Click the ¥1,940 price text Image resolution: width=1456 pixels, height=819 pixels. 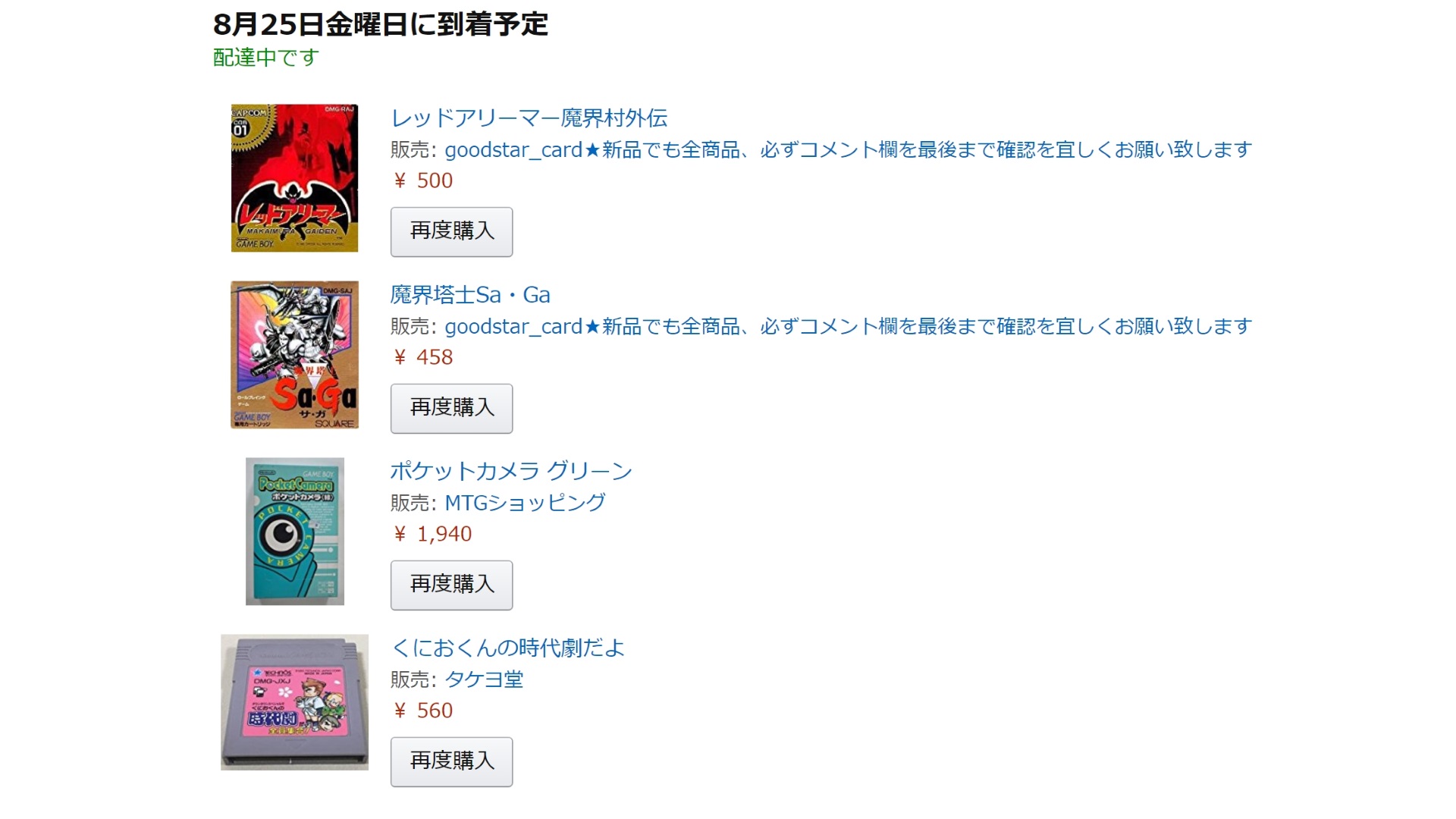click(x=432, y=535)
